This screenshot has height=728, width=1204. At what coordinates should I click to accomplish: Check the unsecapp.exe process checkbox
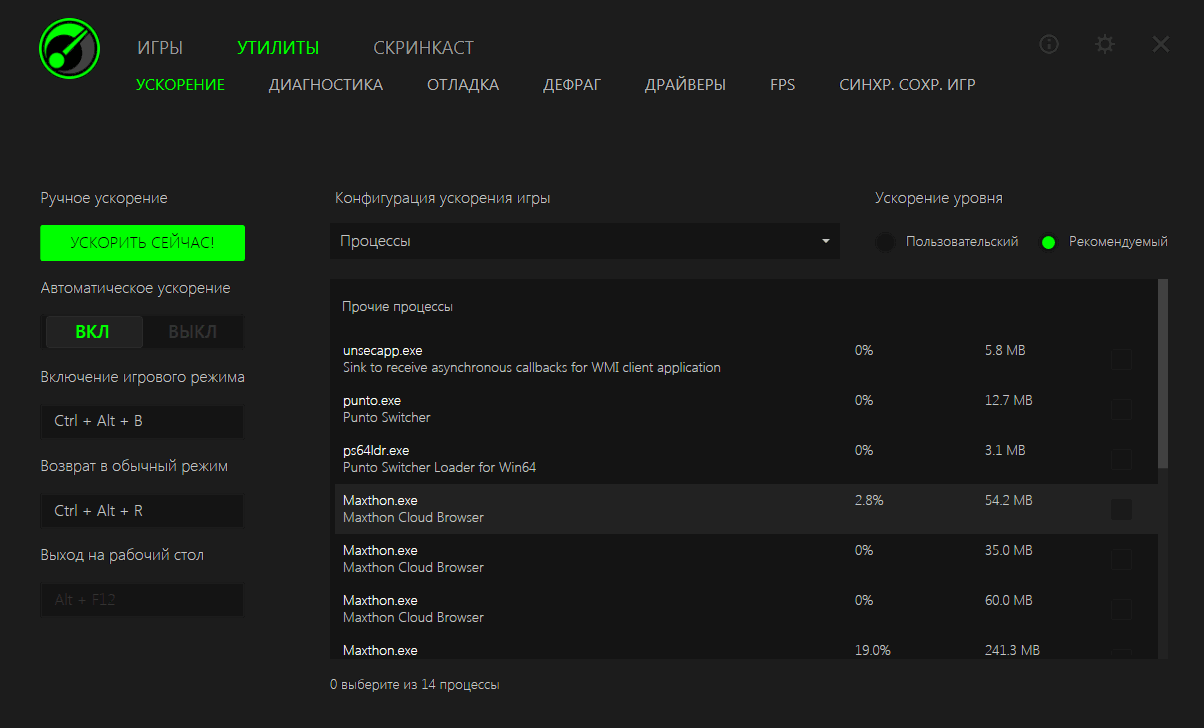pos(1121,359)
